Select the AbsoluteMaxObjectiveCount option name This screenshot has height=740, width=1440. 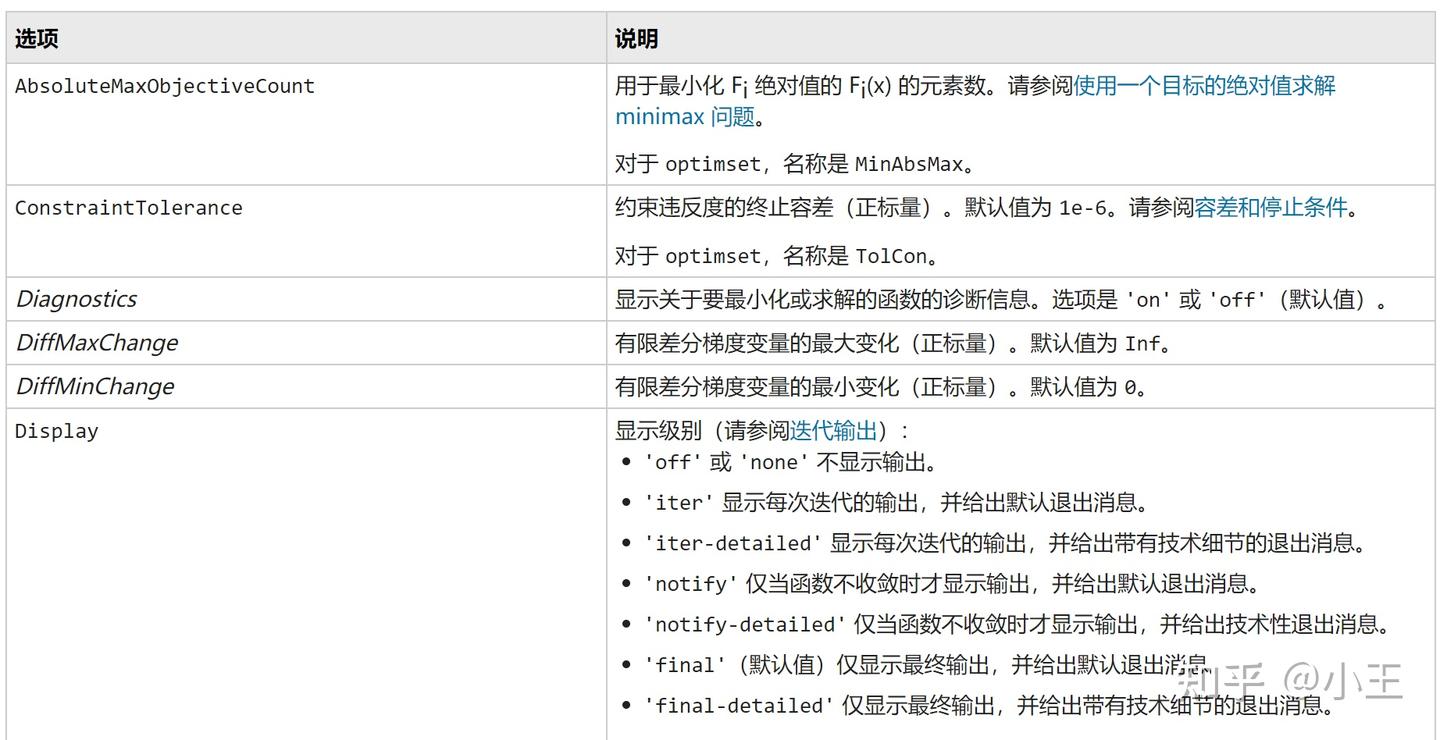[x=165, y=87]
